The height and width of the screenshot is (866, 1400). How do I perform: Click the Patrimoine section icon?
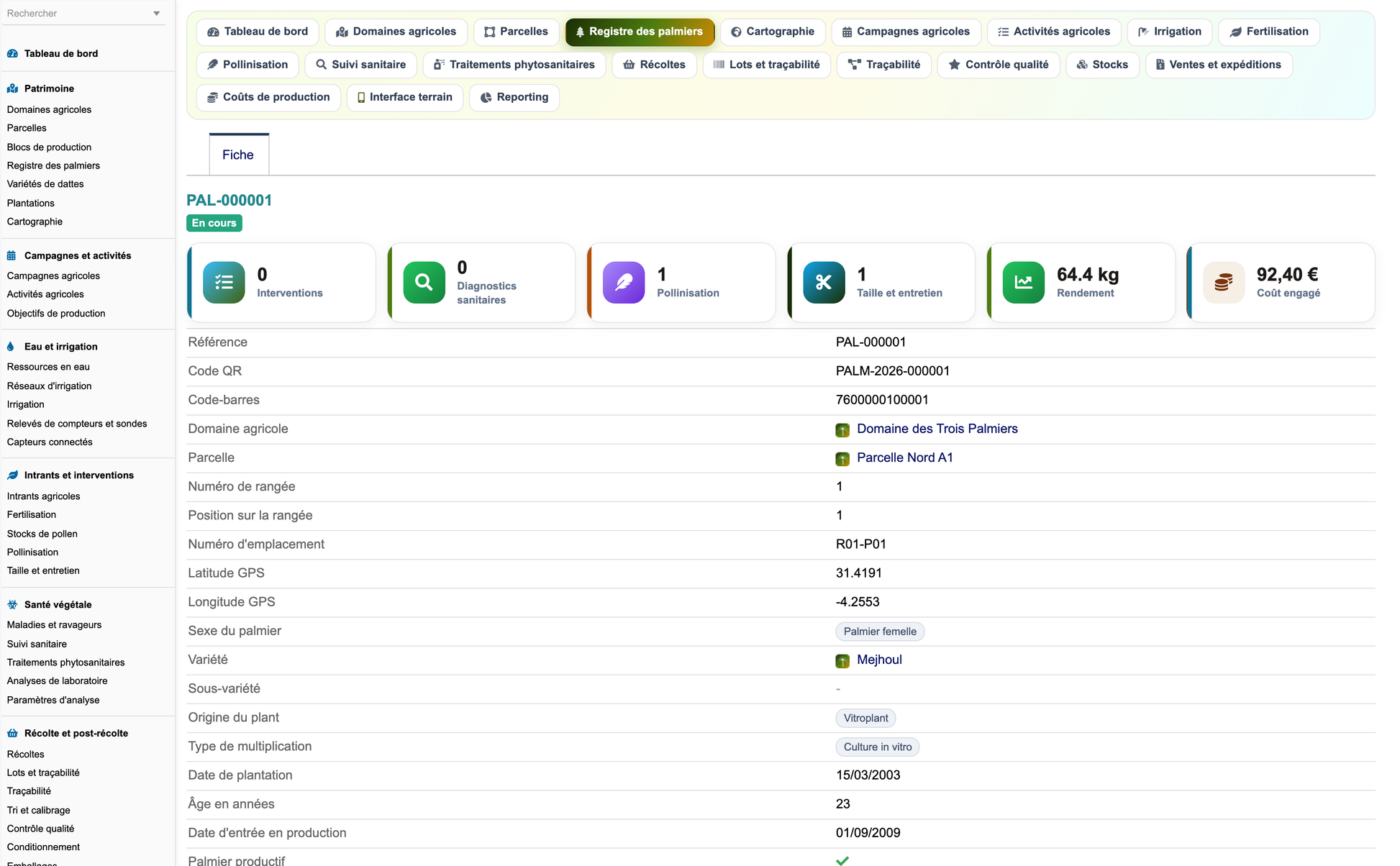click(12, 88)
